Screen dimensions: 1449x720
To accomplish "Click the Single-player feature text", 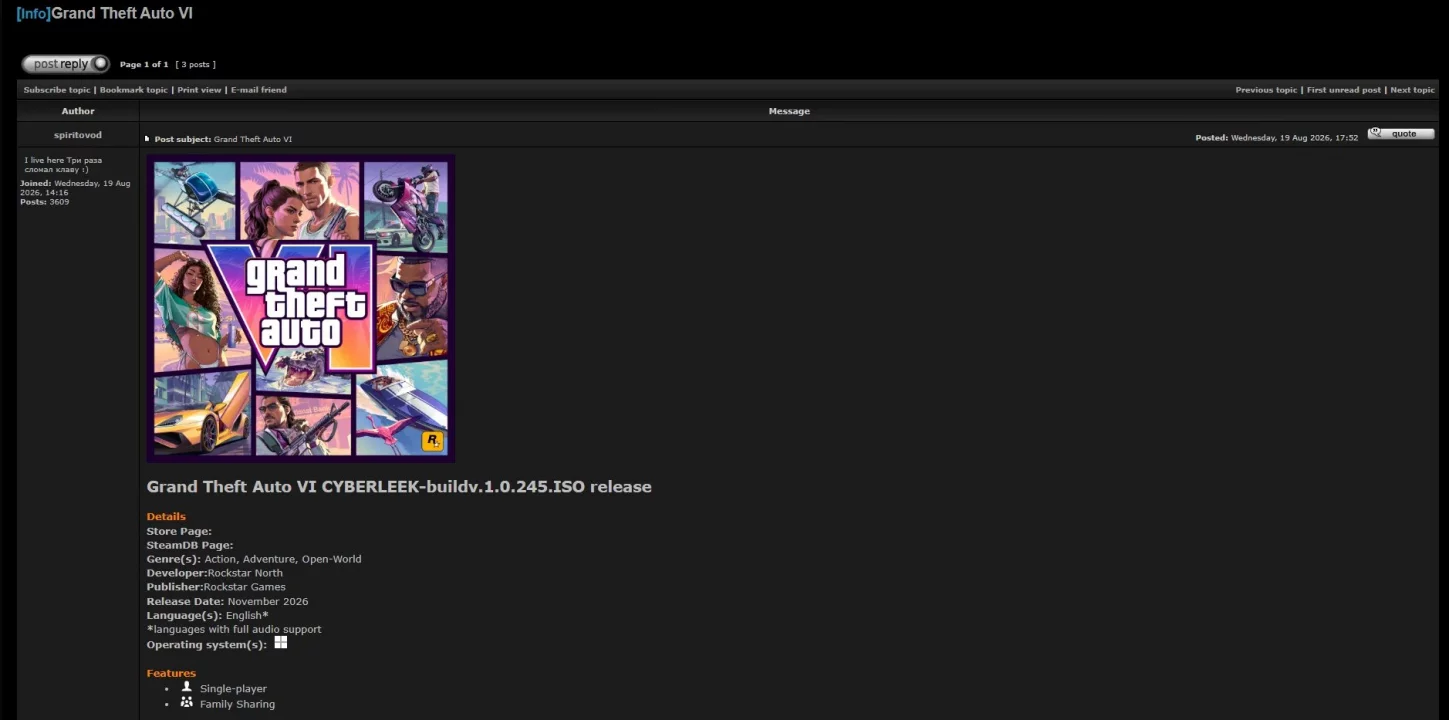I will (233, 689).
